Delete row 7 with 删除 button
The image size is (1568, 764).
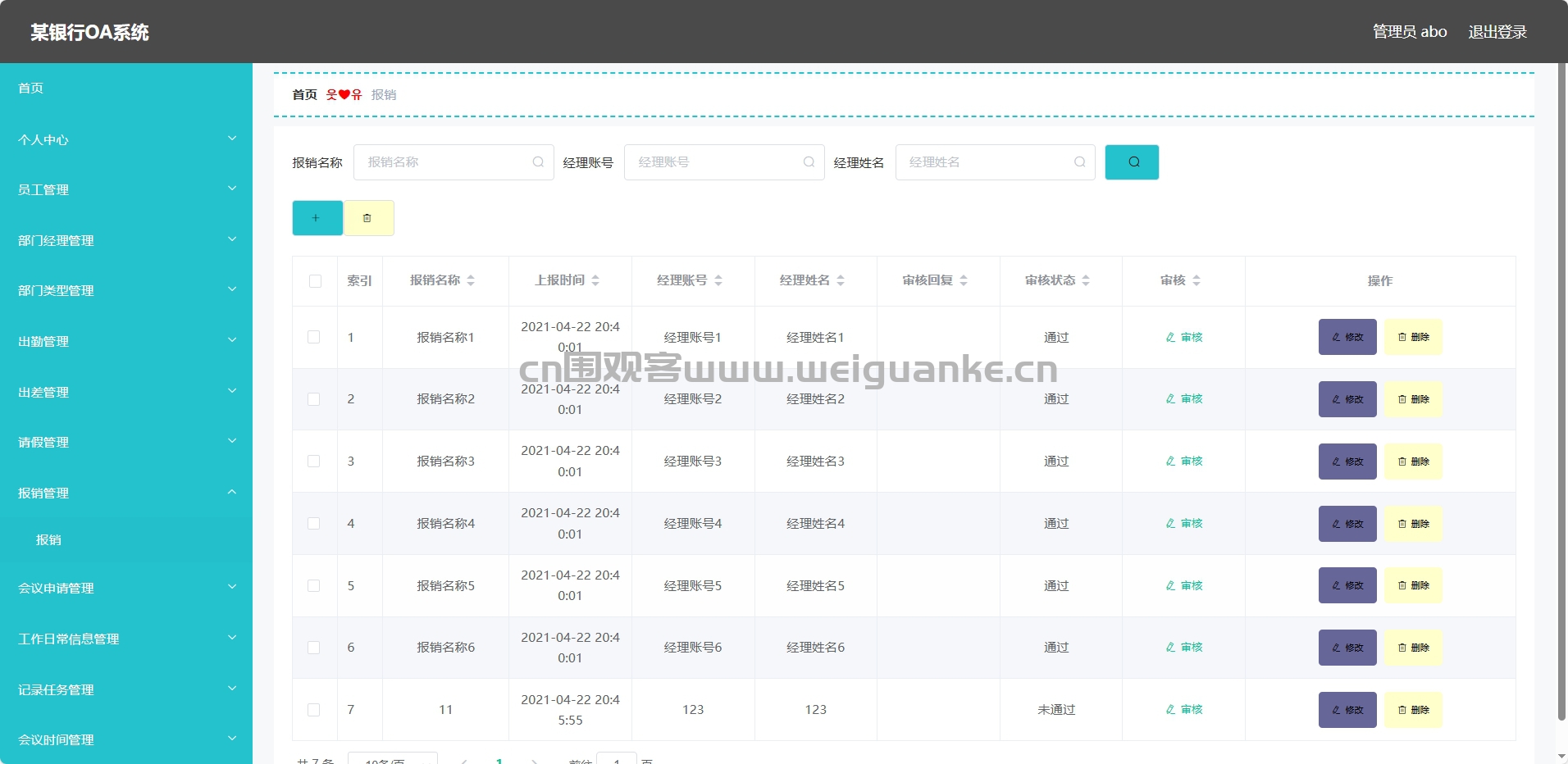click(x=1413, y=710)
